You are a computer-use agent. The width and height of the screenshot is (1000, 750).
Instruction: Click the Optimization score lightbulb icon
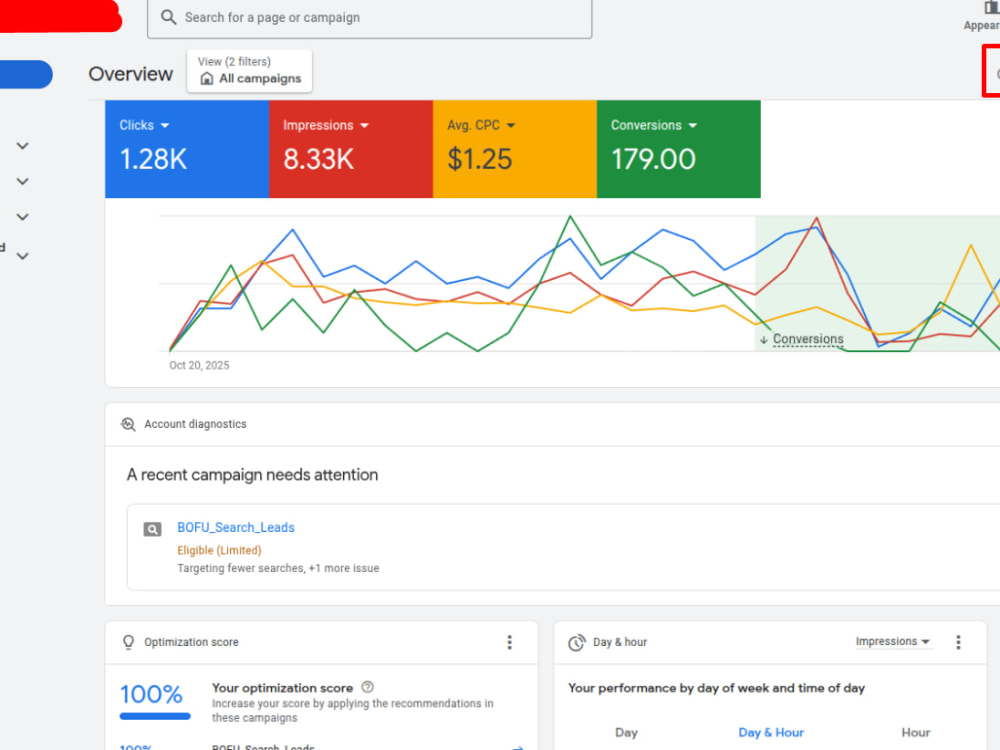tap(128, 642)
